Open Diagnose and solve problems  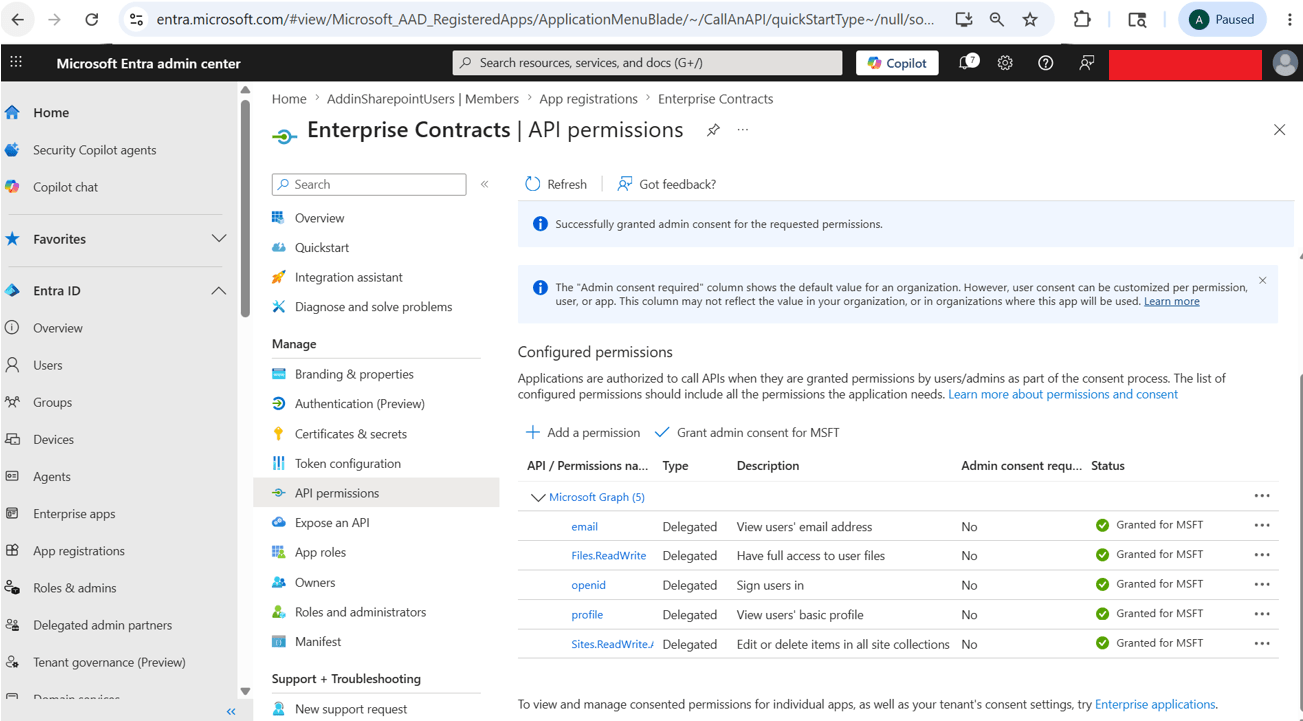(x=373, y=307)
